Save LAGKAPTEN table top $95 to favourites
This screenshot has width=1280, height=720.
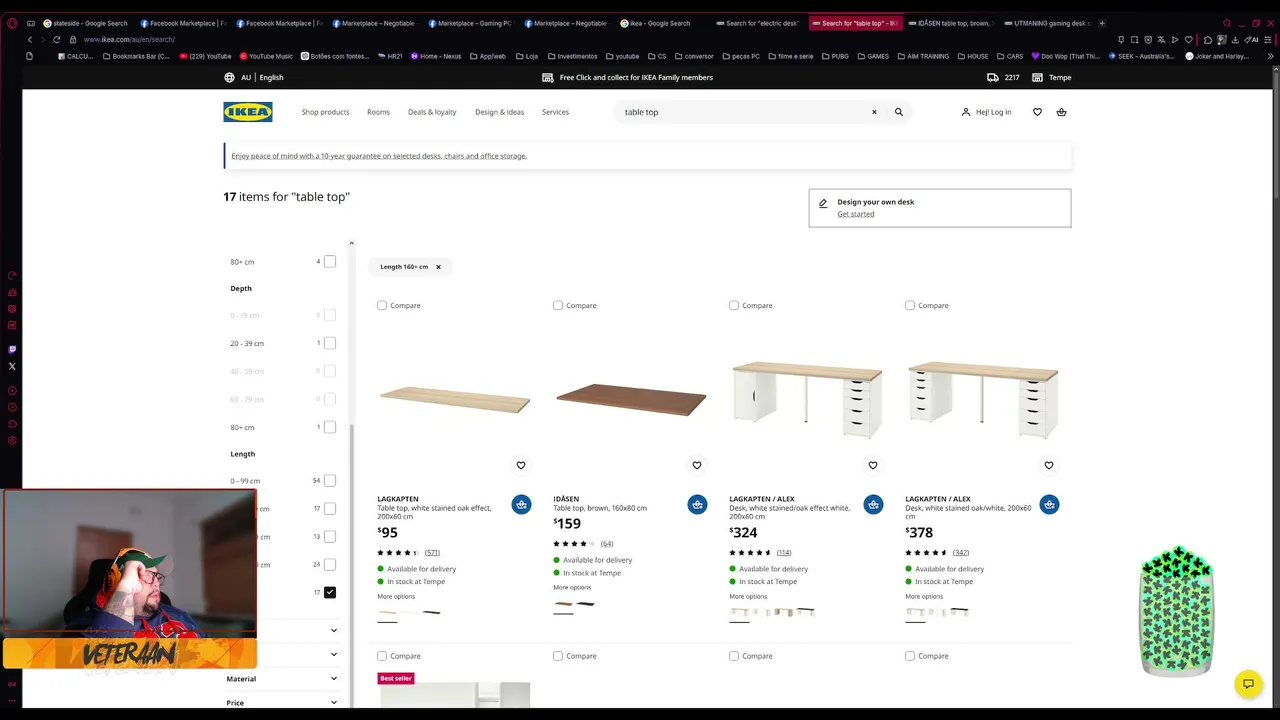tap(521, 465)
